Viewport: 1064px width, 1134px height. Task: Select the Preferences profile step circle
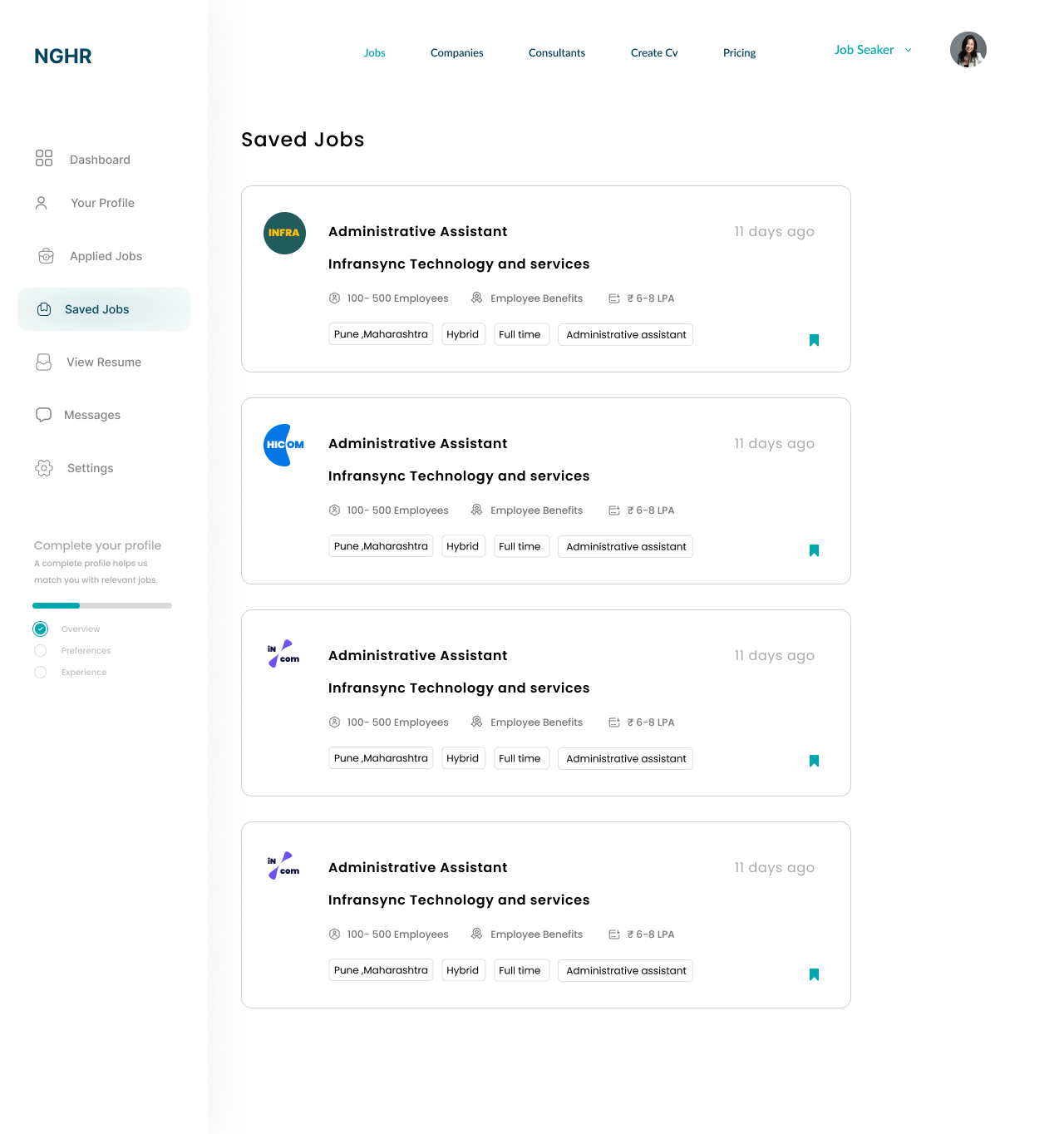click(41, 650)
